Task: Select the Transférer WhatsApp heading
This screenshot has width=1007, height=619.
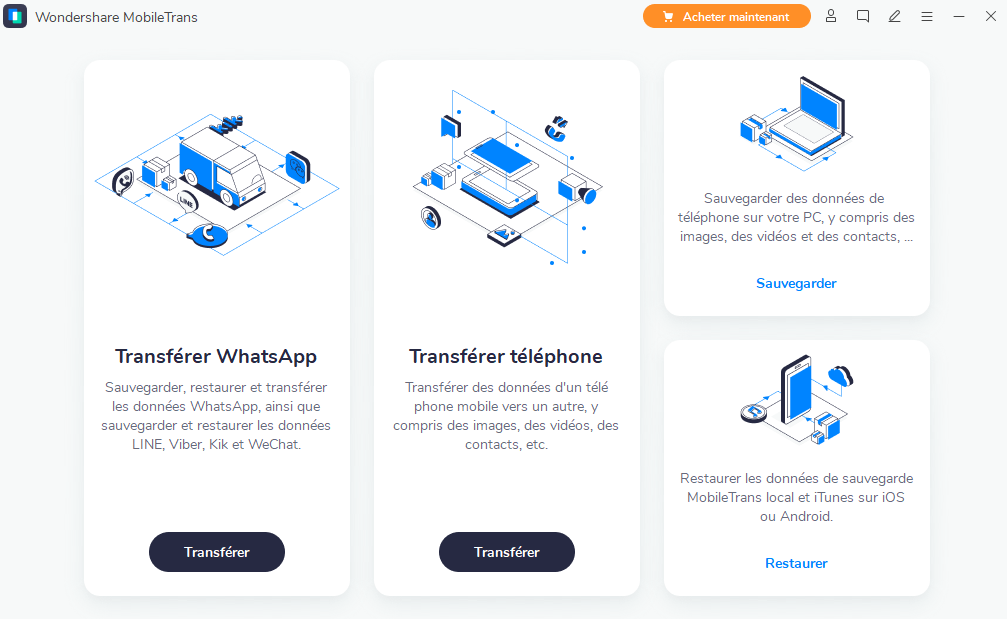Action: pyautogui.click(x=216, y=356)
